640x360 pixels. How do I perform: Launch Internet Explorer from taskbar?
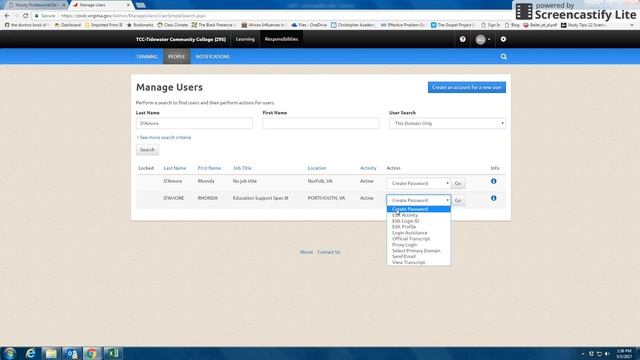[31, 353]
